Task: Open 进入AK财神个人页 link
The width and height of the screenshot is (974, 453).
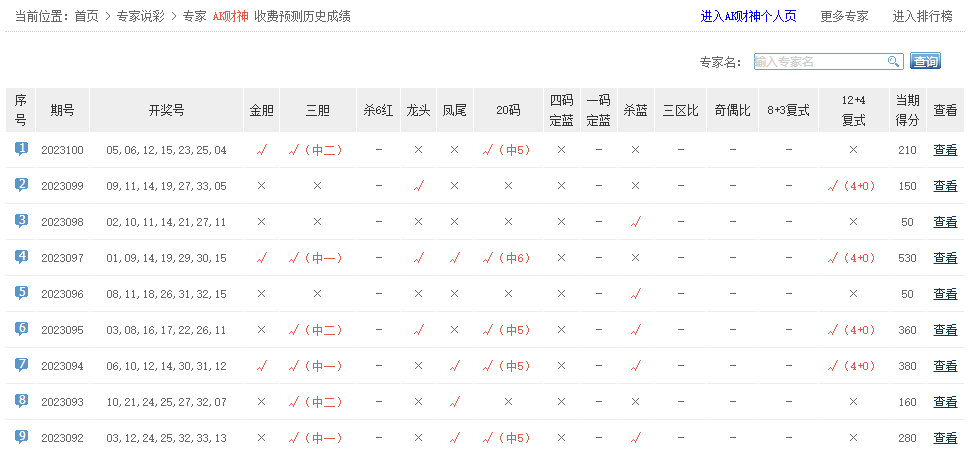Action: pyautogui.click(x=748, y=16)
